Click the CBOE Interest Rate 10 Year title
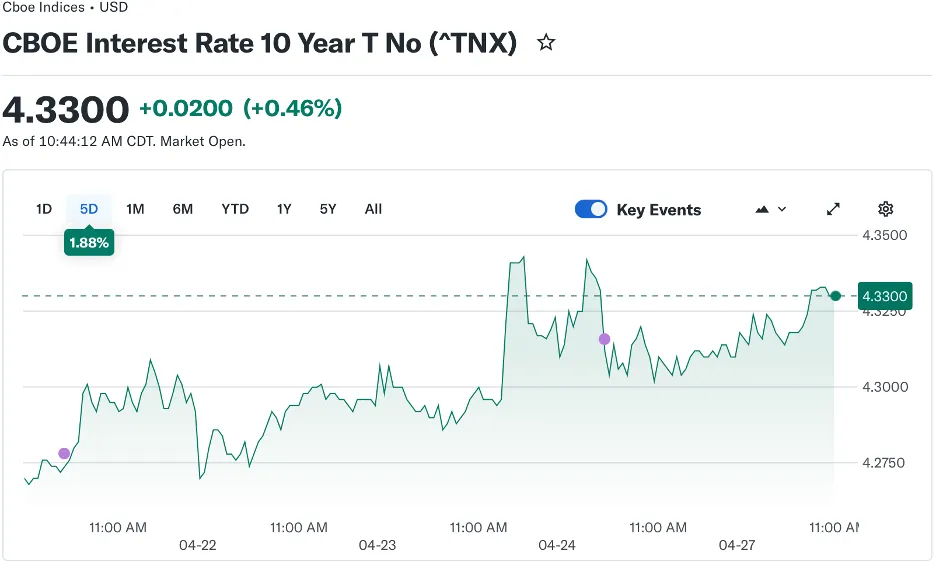 click(260, 44)
